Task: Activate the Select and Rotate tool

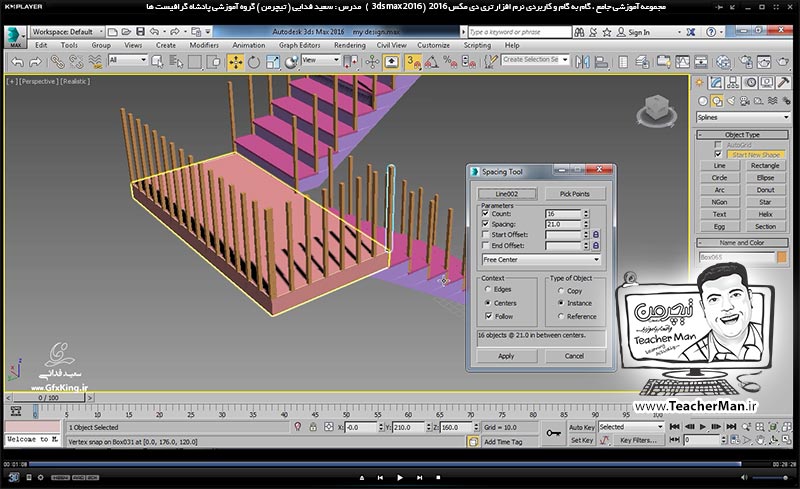Action: point(254,62)
